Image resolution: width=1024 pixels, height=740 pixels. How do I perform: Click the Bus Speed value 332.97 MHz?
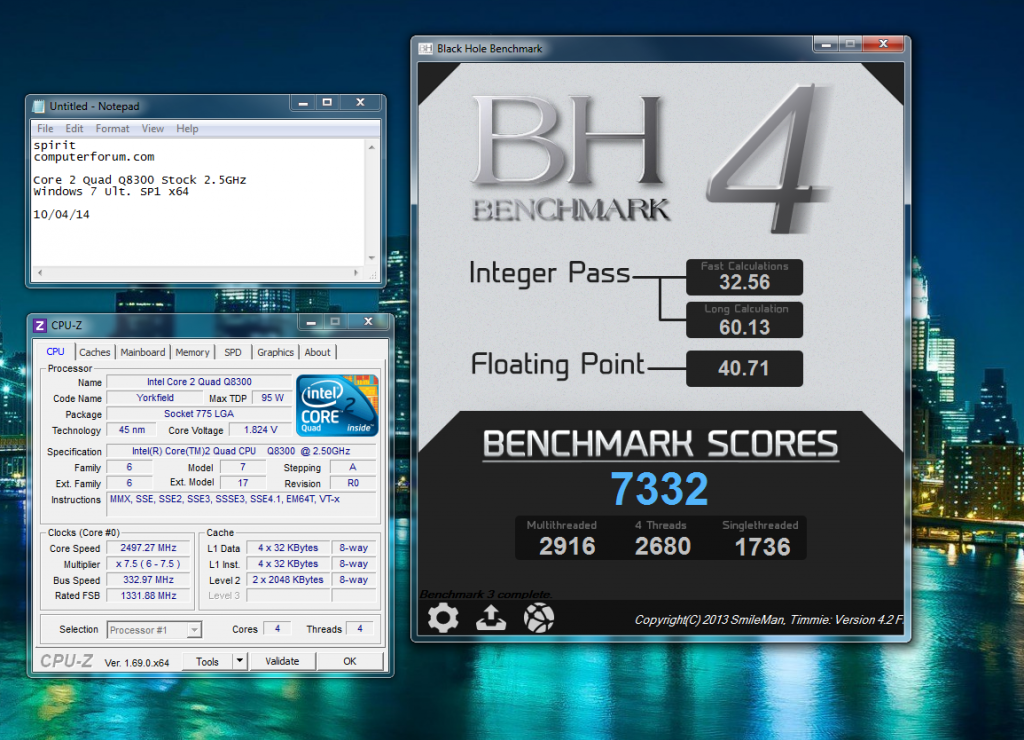pos(148,579)
